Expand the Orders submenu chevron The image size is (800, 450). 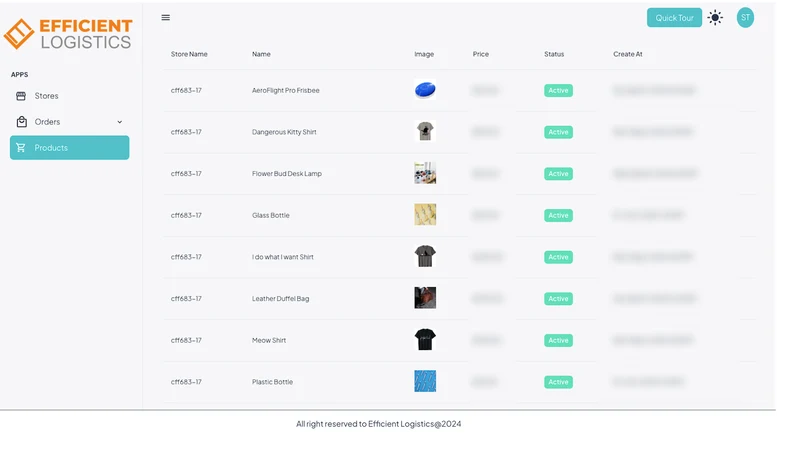pyautogui.click(x=119, y=122)
